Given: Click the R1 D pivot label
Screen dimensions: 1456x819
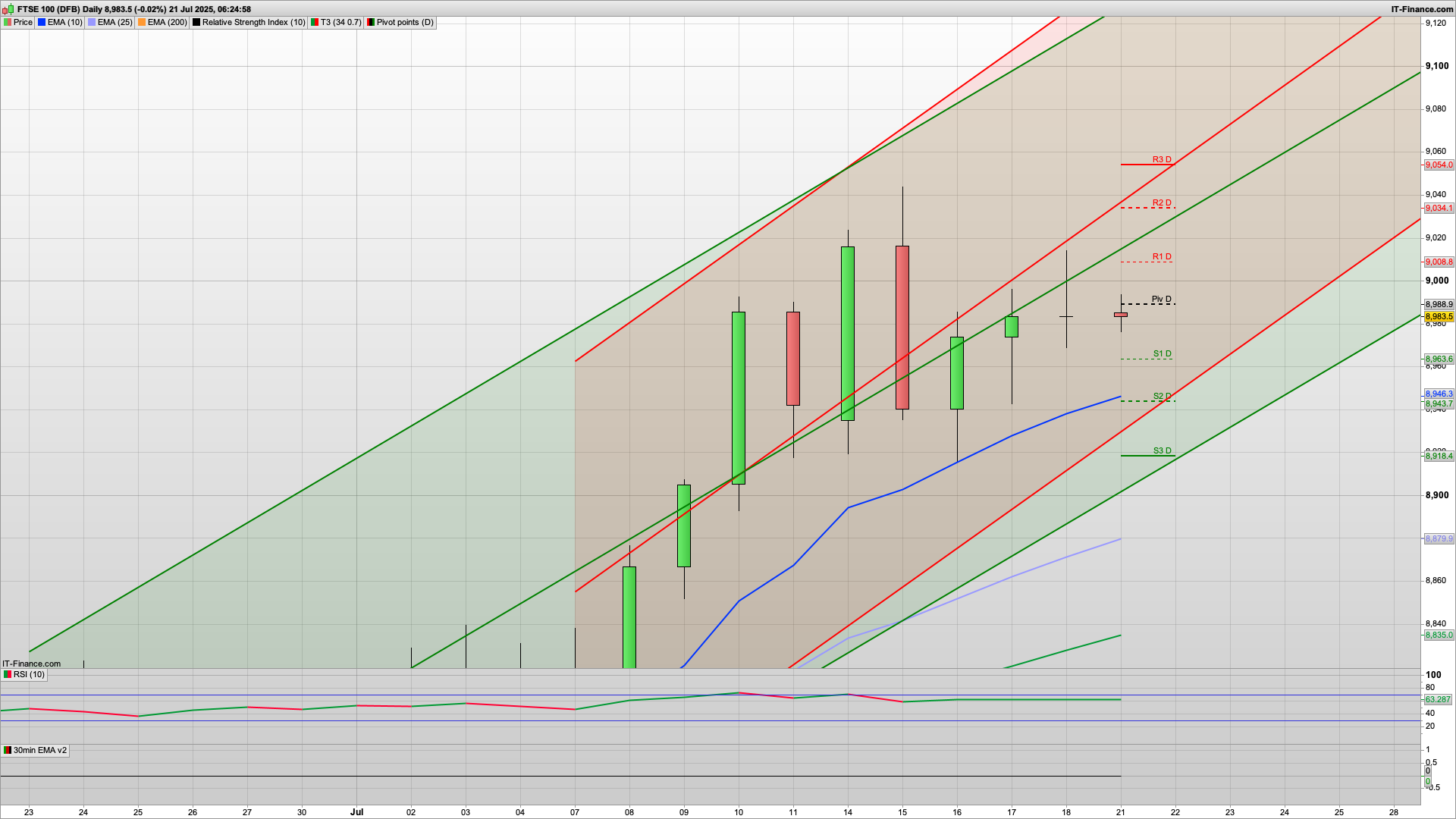Looking at the screenshot, I should pos(1162,257).
